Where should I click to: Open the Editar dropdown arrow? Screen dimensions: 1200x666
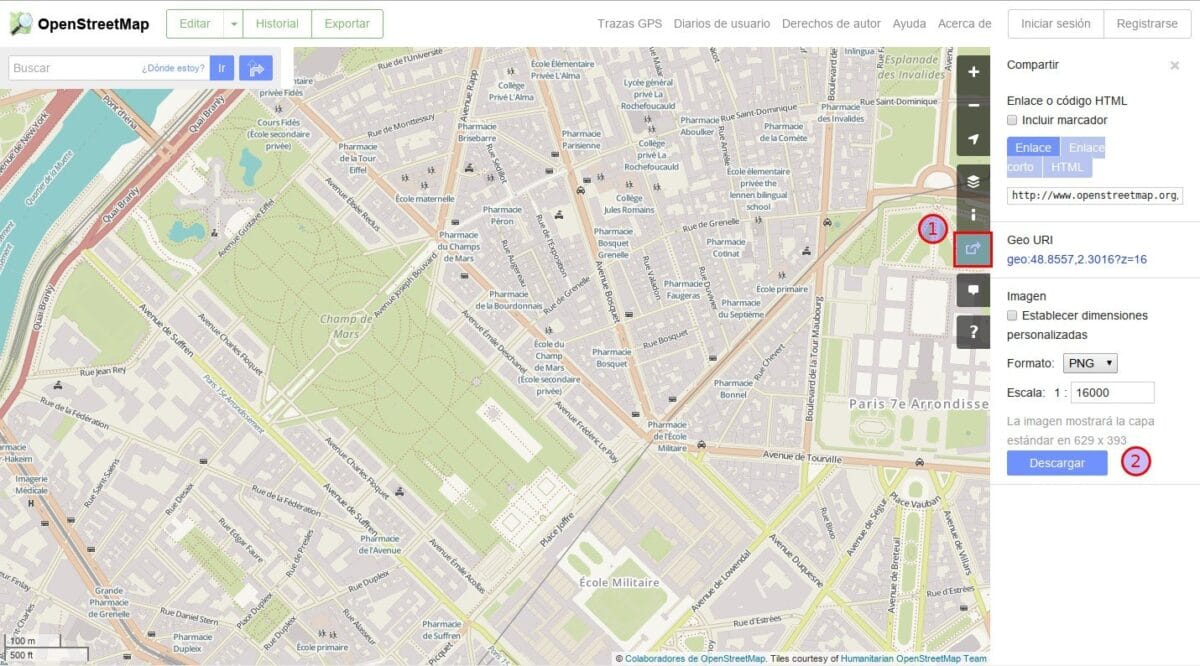236,23
